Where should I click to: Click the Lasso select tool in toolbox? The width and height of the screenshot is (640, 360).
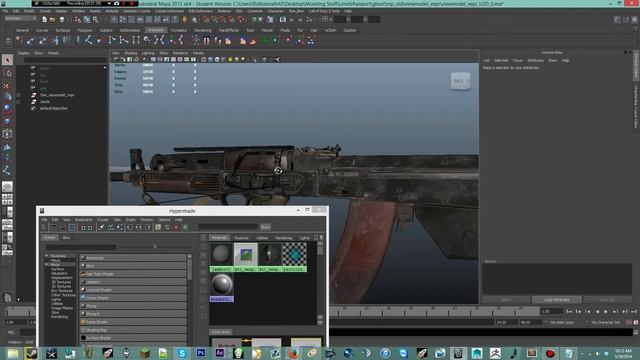7,73
